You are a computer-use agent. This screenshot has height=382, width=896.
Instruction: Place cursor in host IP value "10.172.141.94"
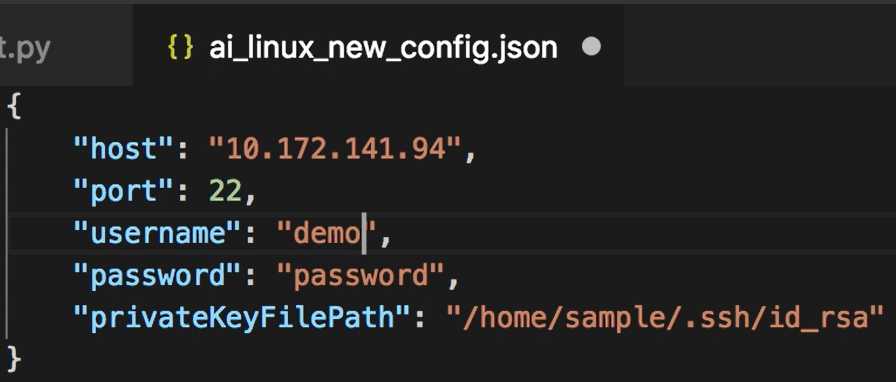click(x=335, y=150)
